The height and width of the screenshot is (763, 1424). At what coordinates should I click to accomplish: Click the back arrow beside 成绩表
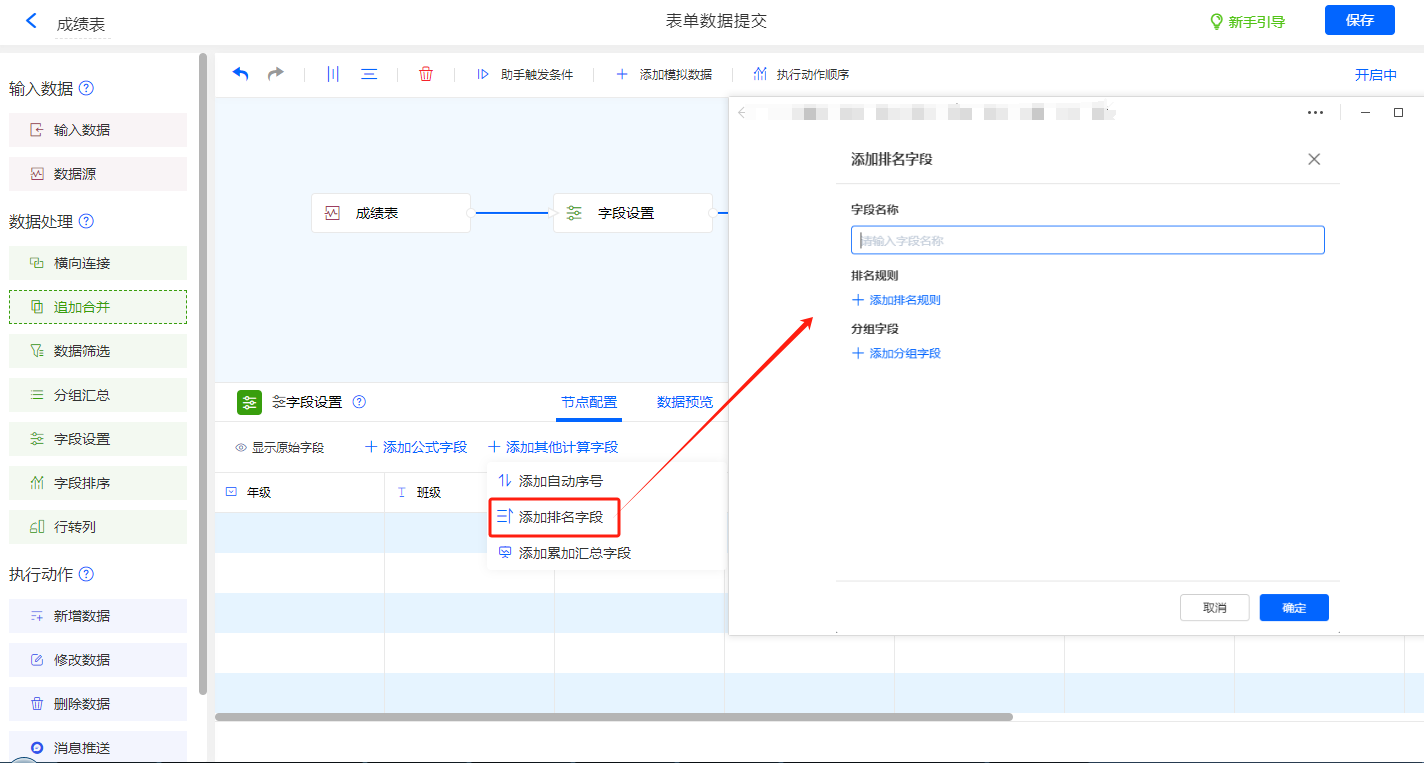31,21
